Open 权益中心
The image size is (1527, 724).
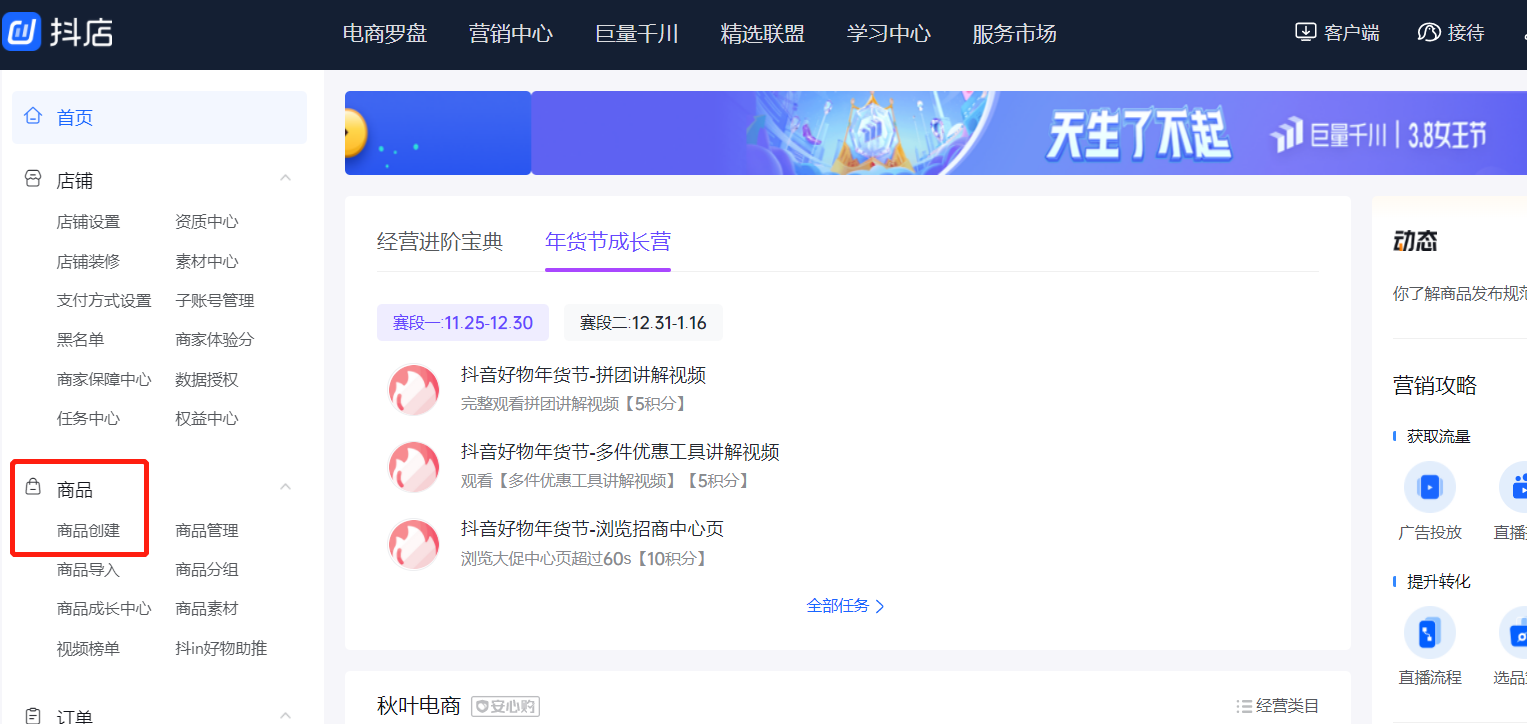pyautogui.click(x=207, y=418)
